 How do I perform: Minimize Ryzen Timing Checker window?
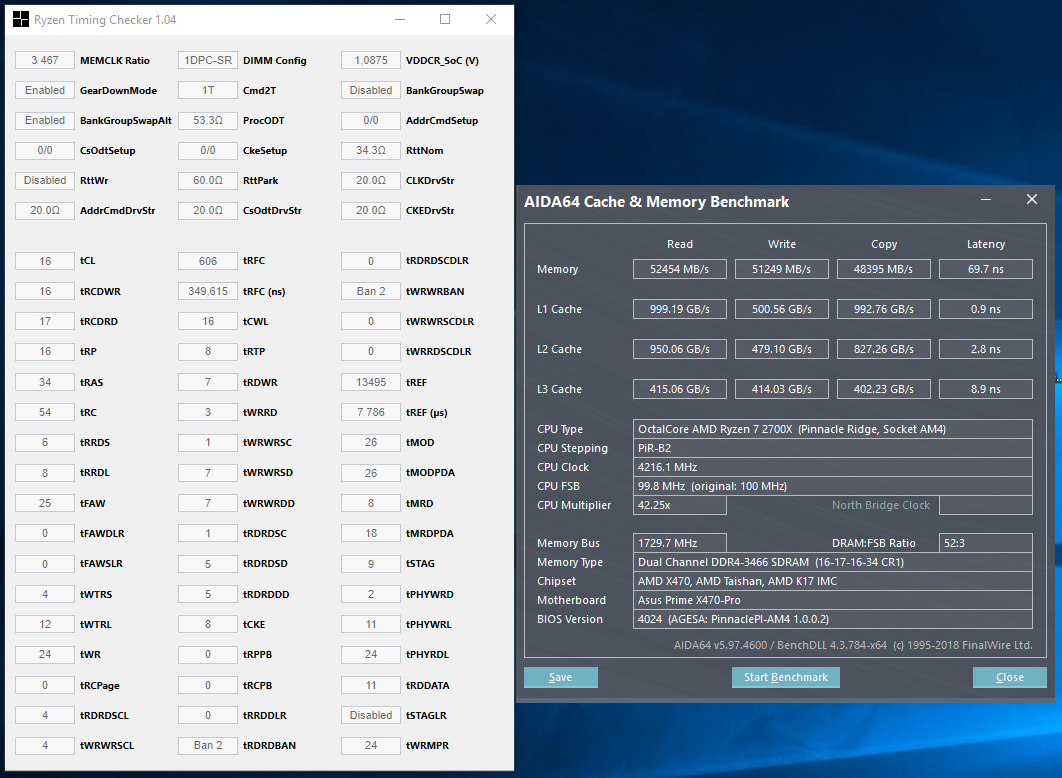400,19
